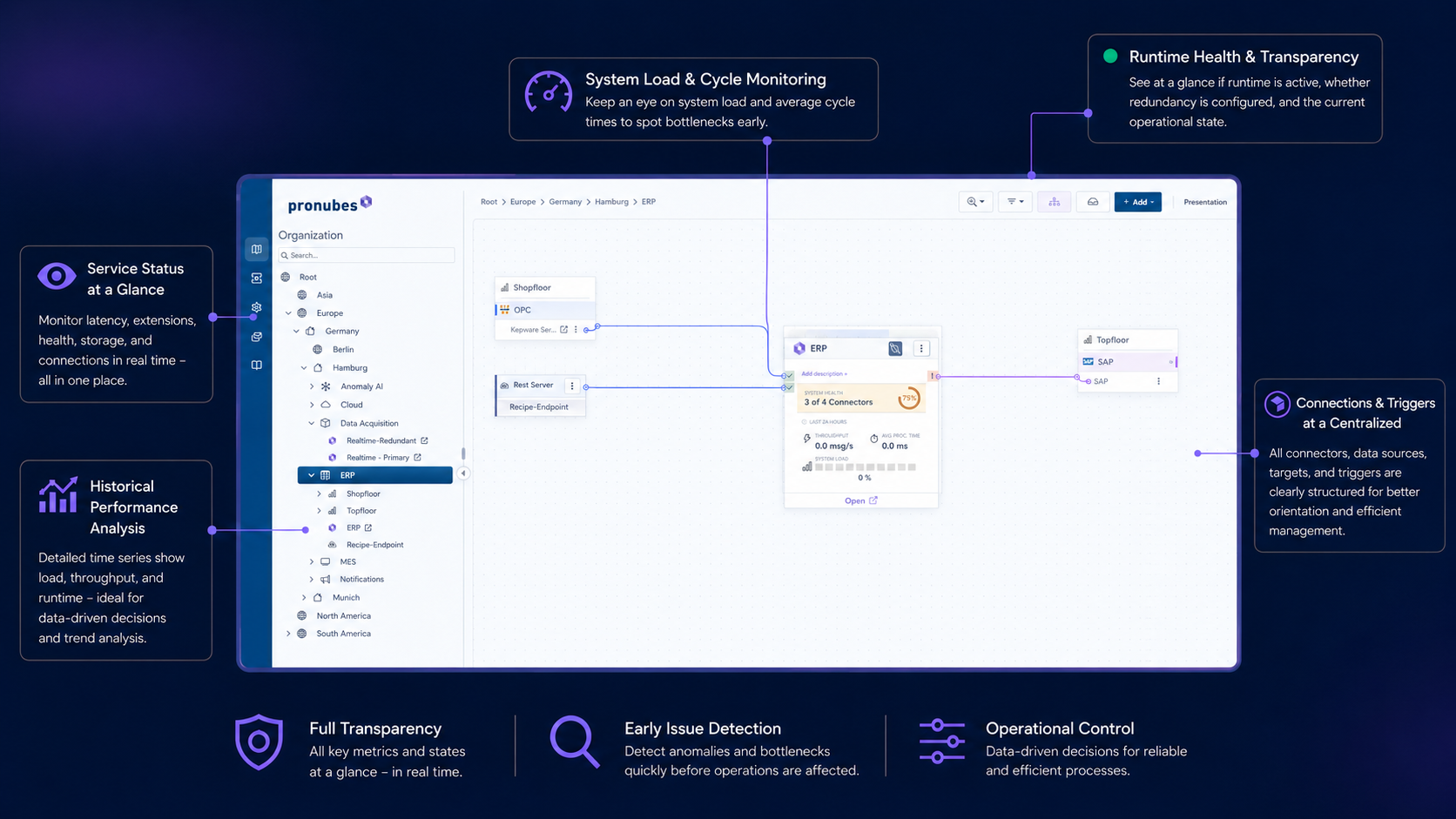This screenshot has width=1456, height=819.
Task: Toggle the hierarchy layout view button
Action: coord(1054,202)
